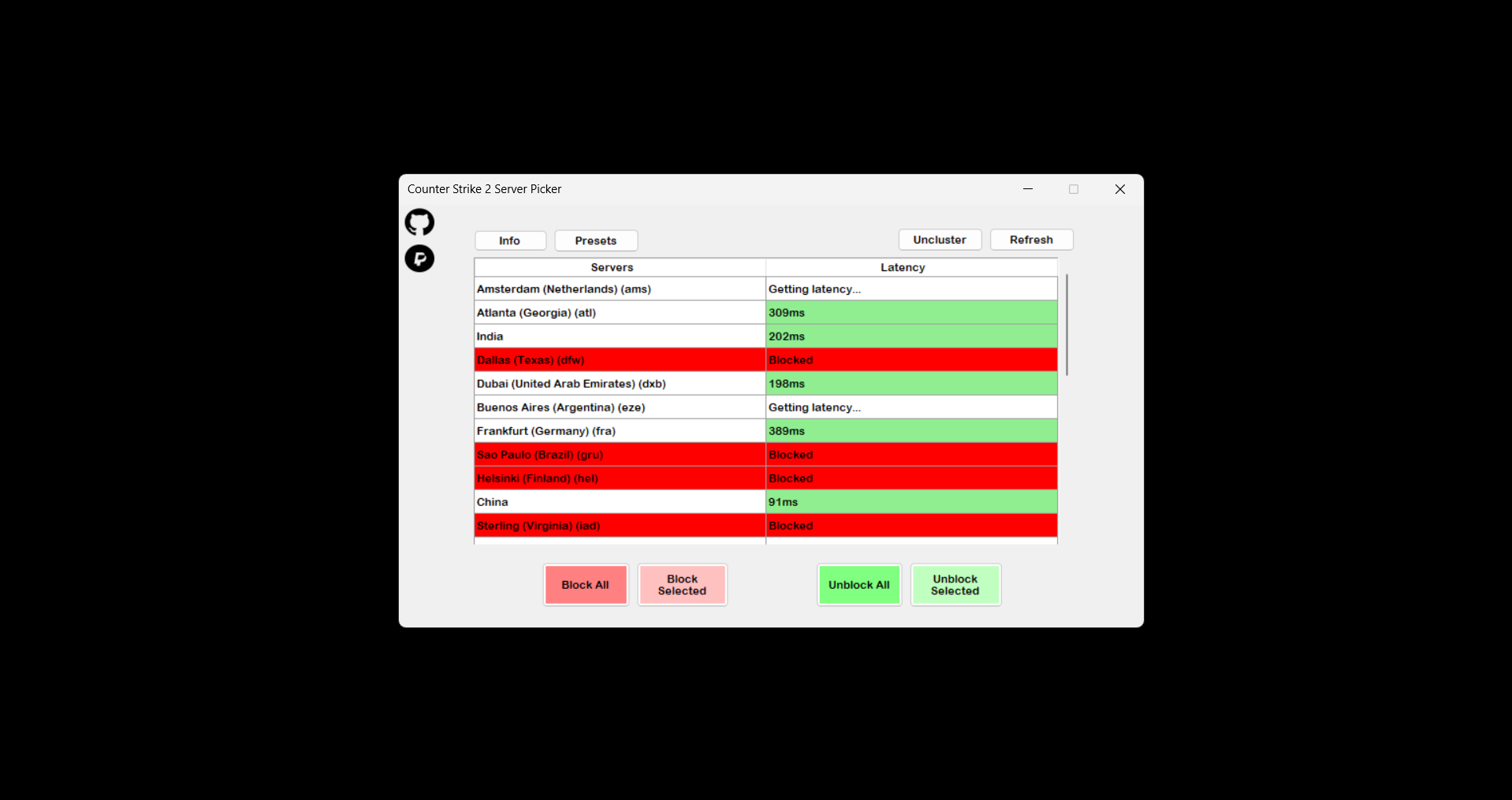
Task: Select the India server row
Action: tap(620, 337)
